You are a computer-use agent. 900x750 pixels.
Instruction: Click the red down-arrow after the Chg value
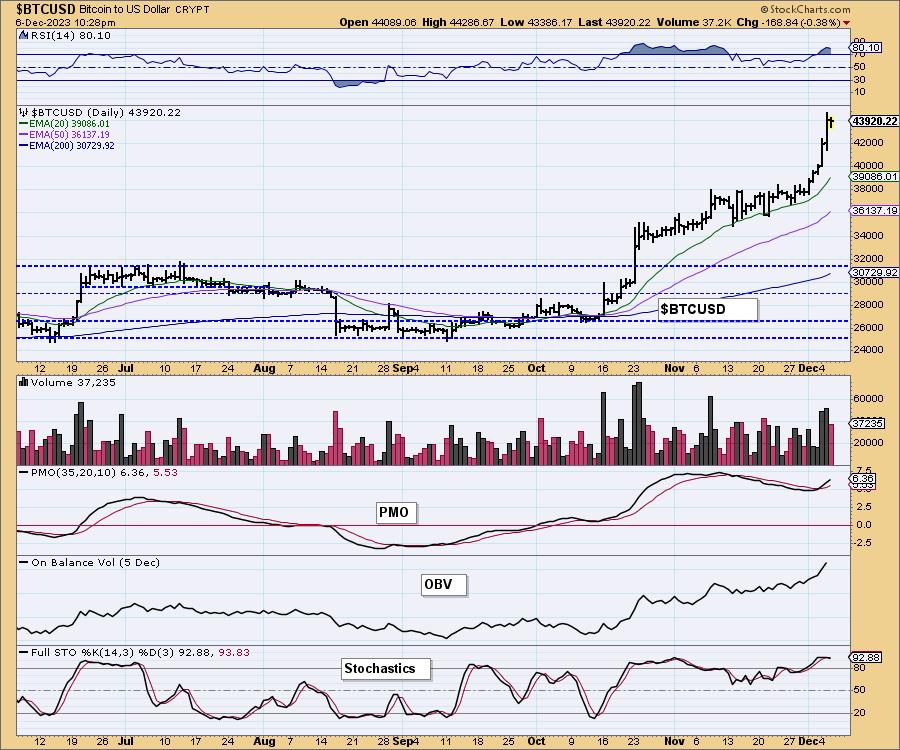tap(847, 22)
